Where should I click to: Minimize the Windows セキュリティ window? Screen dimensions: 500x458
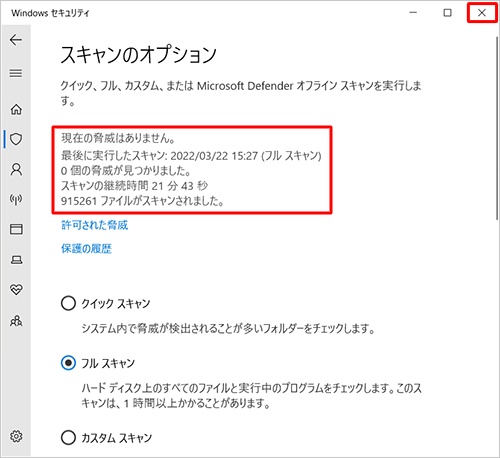pyautogui.click(x=413, y=13)
